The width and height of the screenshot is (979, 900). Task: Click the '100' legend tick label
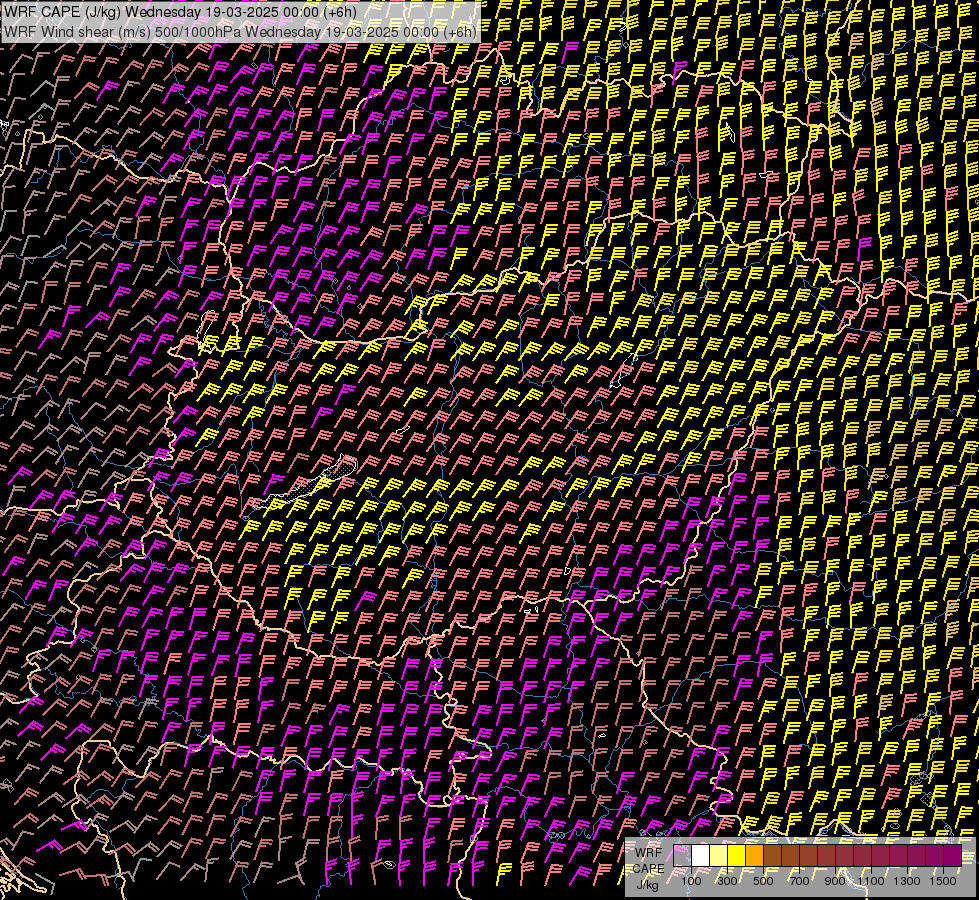click(x=691, y=881)
